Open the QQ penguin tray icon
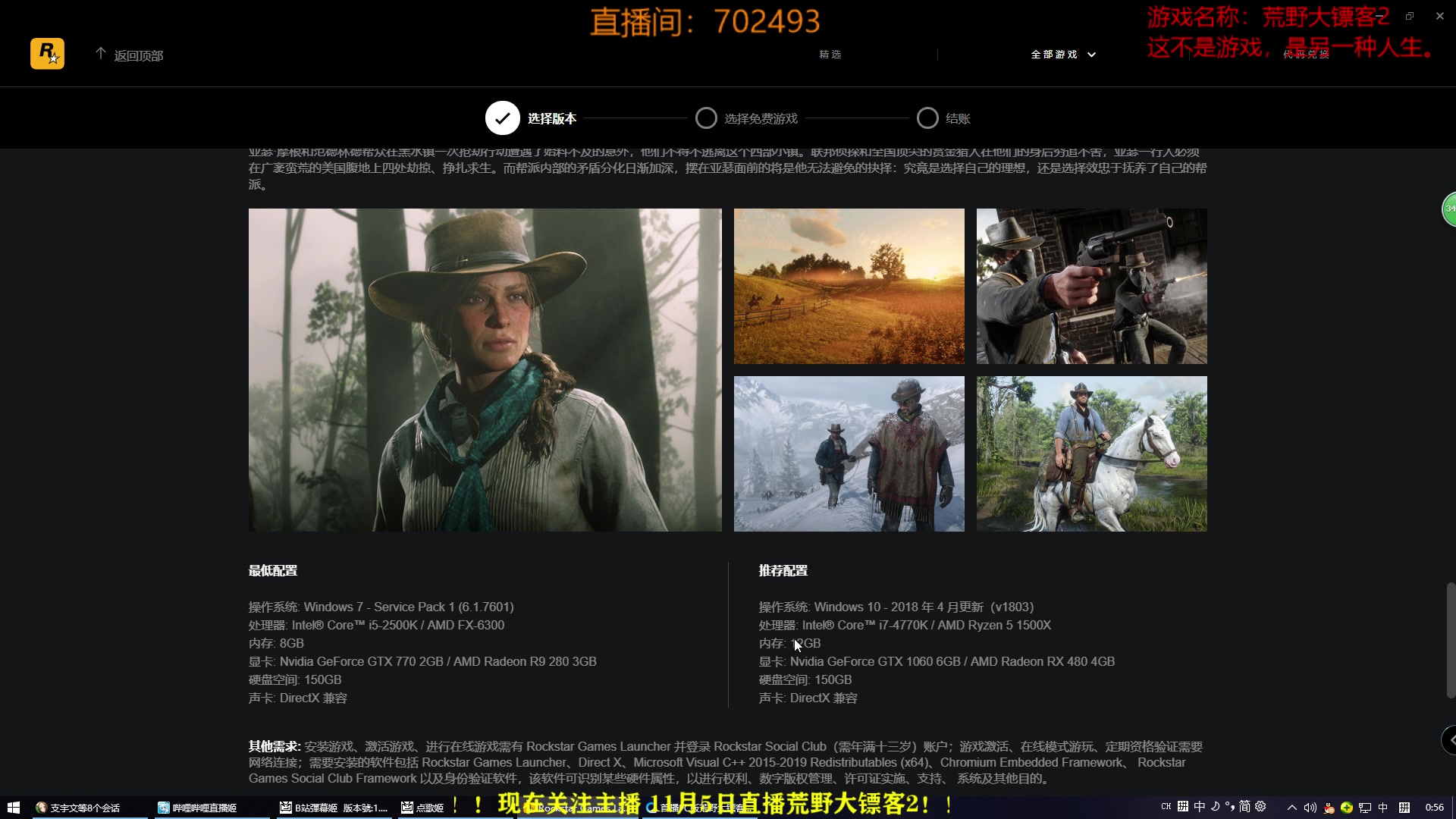1456x819 pixels. [x=1329, y=808]
